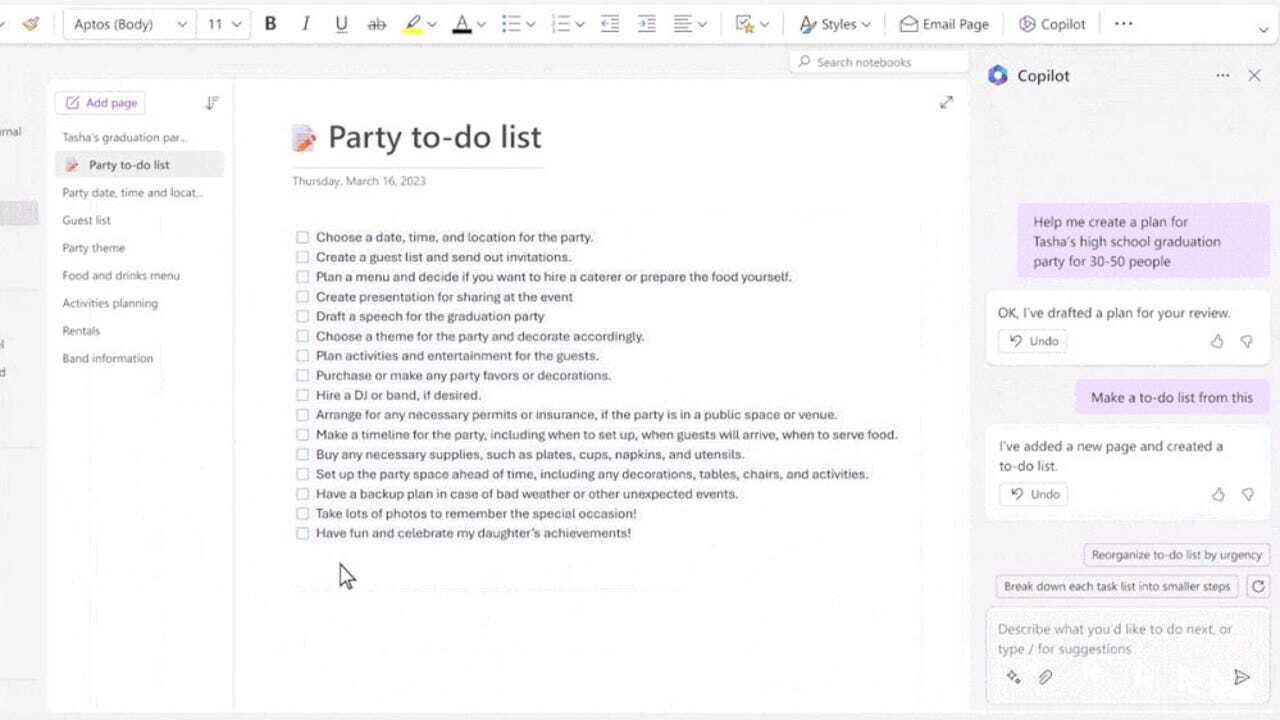
Task: Increase the paragraph indent
Action: tap(647, 24)
